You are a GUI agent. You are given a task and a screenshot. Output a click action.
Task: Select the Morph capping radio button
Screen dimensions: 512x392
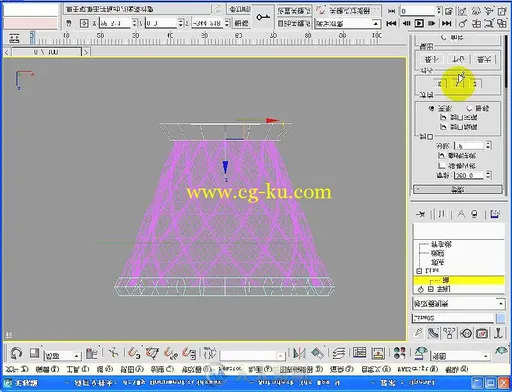(432, 108)
